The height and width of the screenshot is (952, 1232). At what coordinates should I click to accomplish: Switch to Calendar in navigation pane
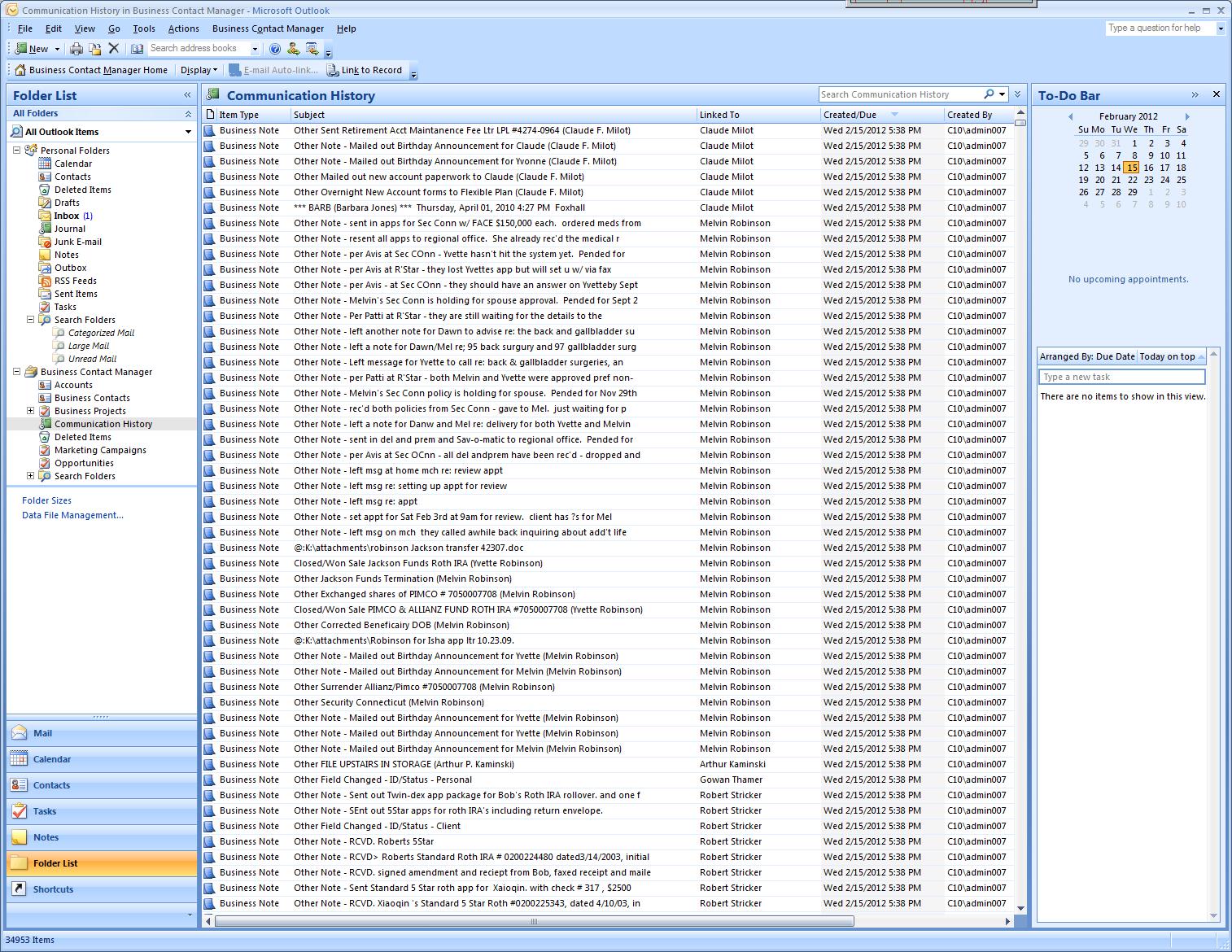coord(52,759)
